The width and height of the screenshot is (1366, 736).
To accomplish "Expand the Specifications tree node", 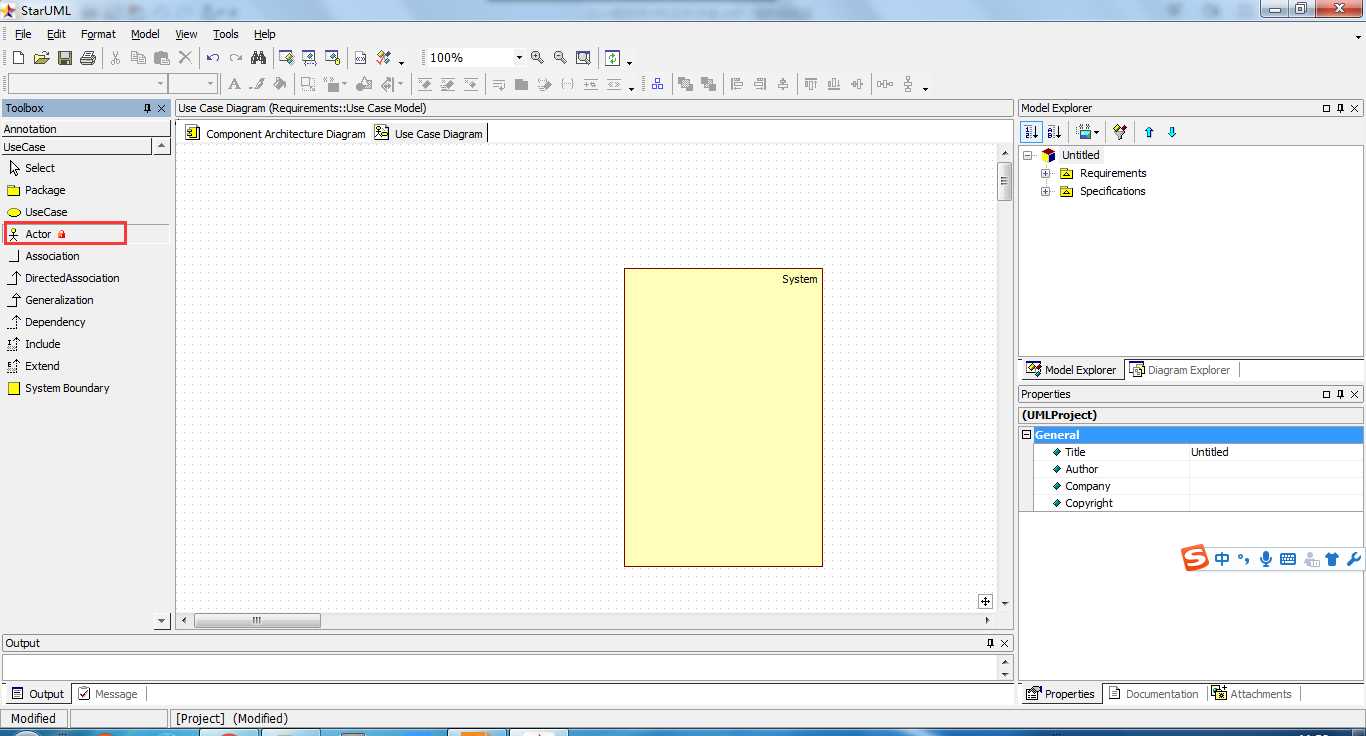I will (1045, 191).
